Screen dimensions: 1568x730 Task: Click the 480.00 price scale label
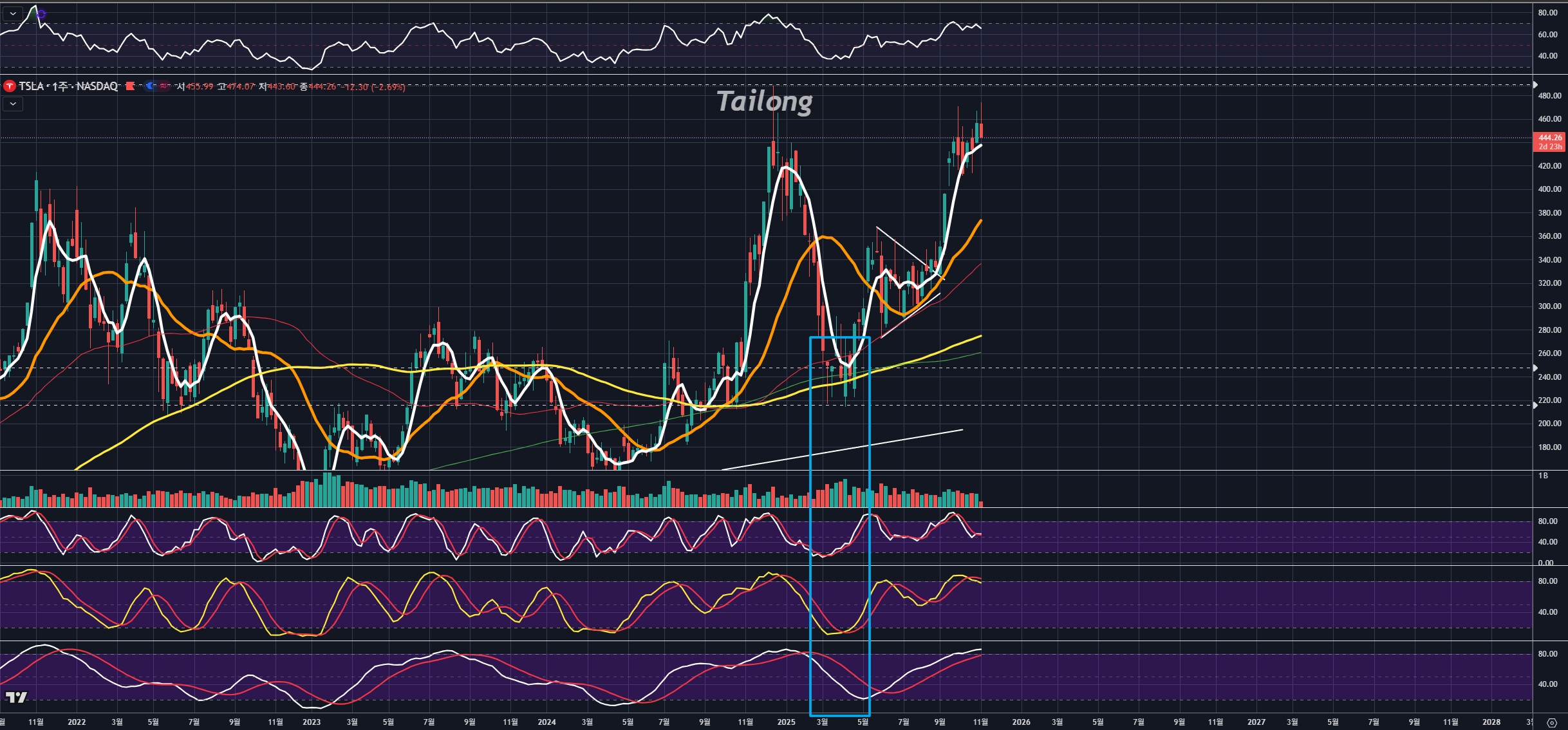[x=1549, y=96]
